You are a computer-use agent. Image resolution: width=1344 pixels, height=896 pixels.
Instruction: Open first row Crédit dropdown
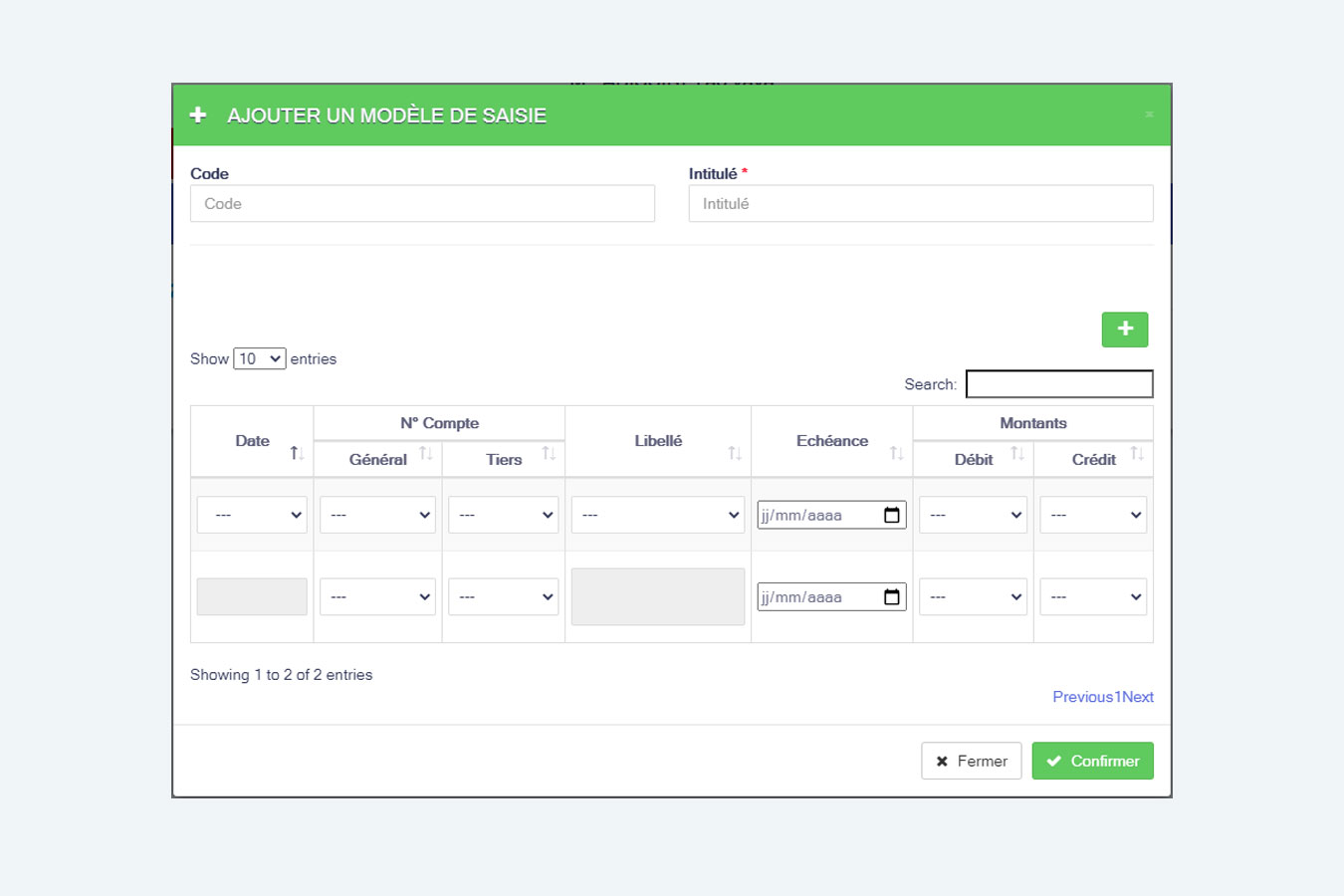(1093, 515)
